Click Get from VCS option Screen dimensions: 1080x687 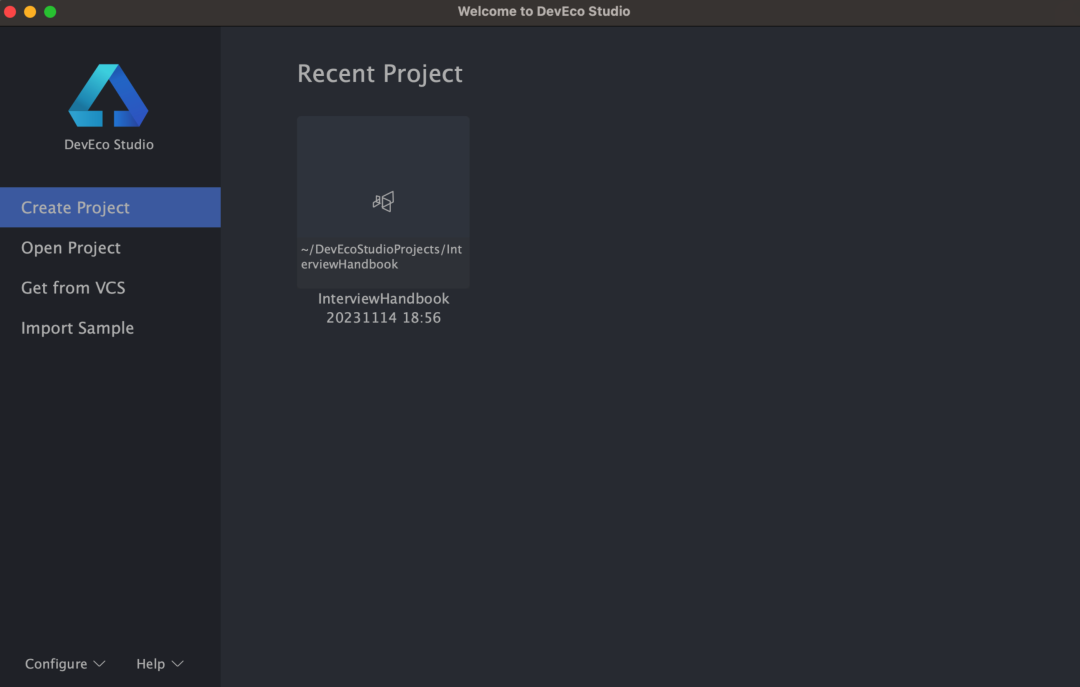(x=110, y=287)
